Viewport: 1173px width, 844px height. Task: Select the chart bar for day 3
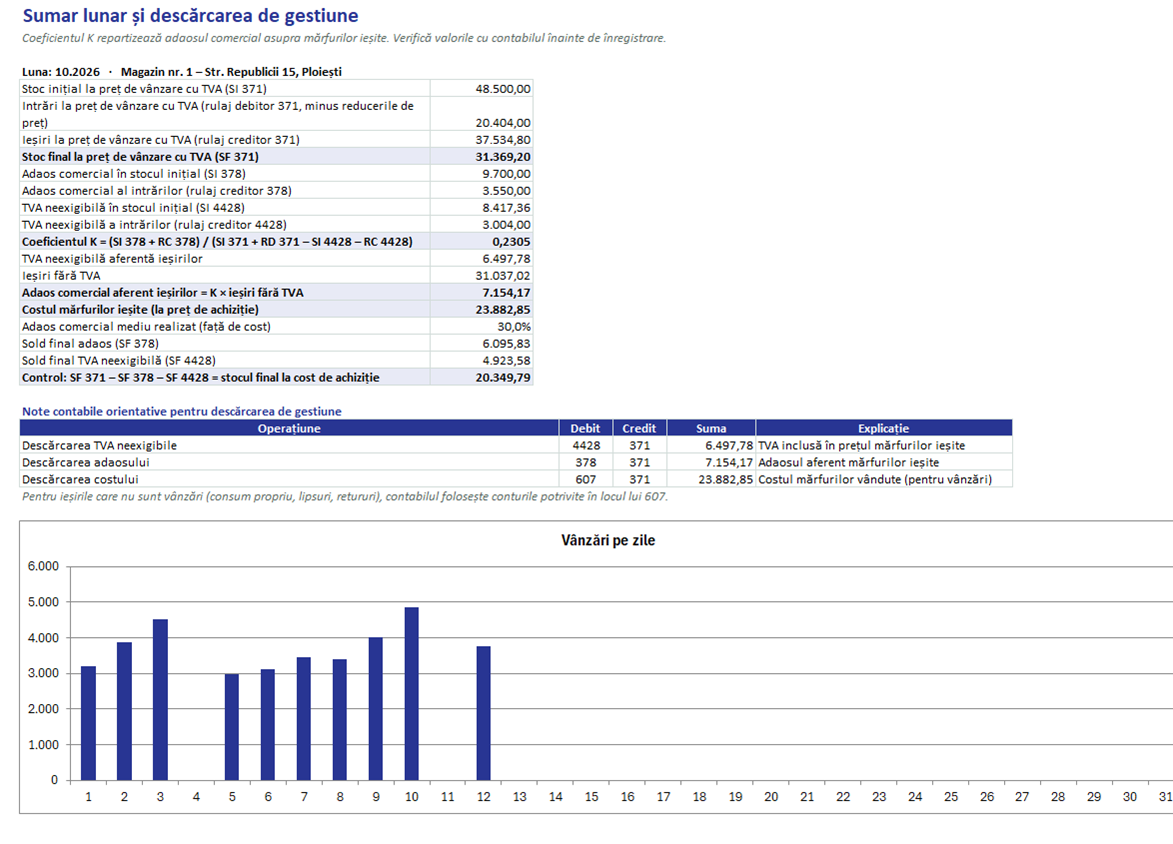coord(160,700)
